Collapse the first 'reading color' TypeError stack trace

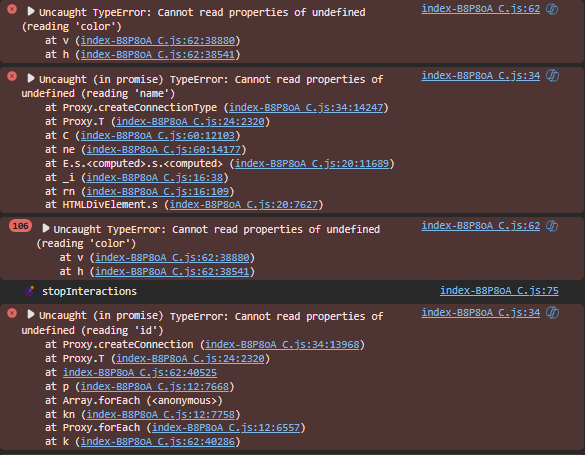click(x=31, y=11)
